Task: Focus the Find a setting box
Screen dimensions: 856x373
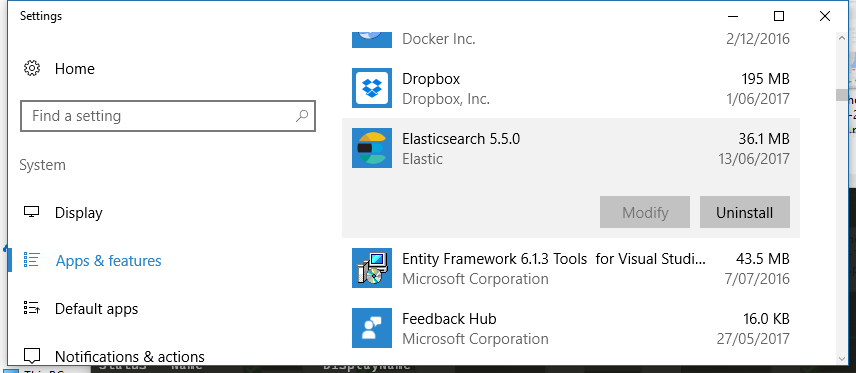Action: coord(168,116)
